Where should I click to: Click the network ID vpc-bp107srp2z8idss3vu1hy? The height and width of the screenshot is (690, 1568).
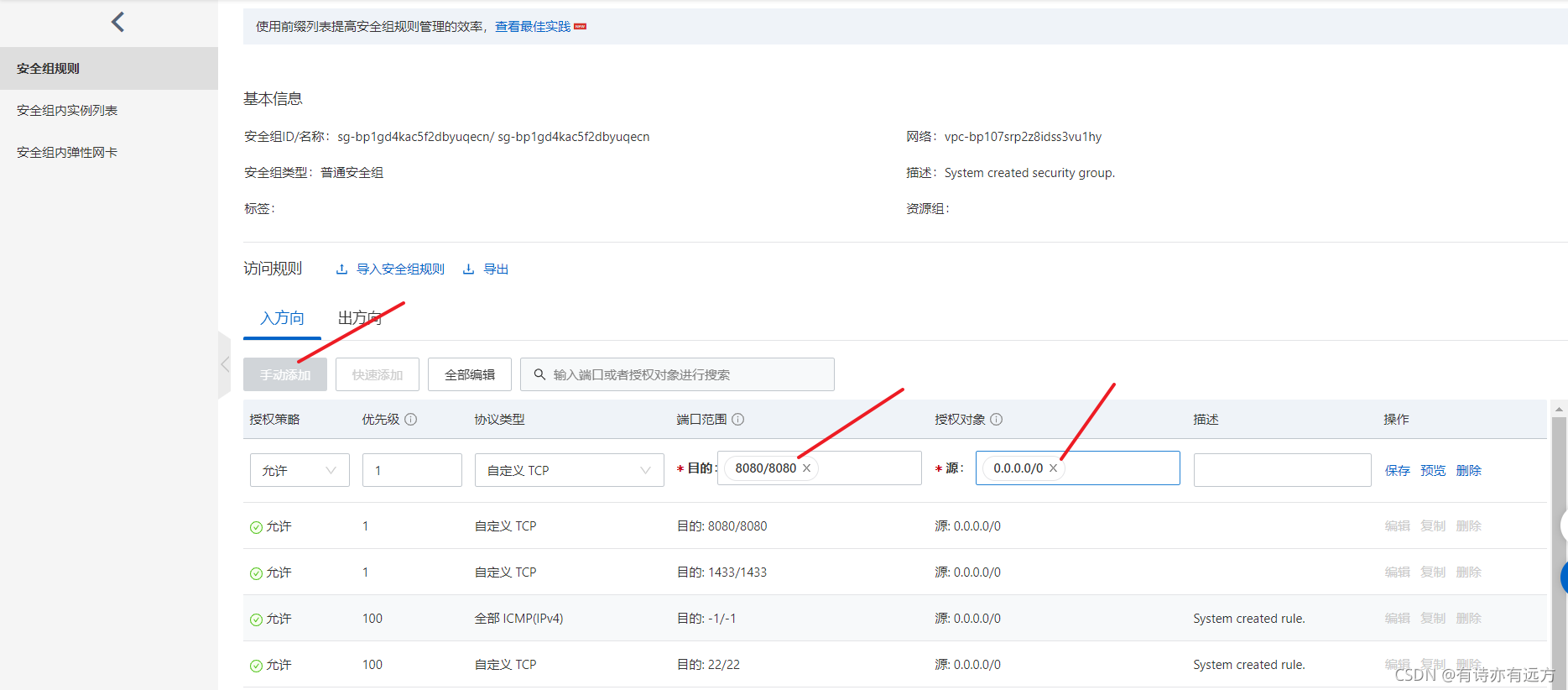pos(1023,137)
